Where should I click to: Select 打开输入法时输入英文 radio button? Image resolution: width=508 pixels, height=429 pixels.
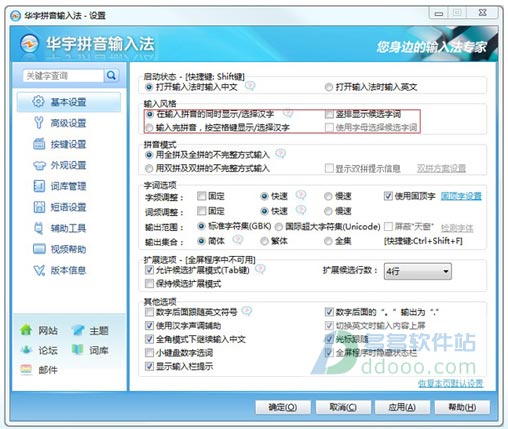(329, 87)
